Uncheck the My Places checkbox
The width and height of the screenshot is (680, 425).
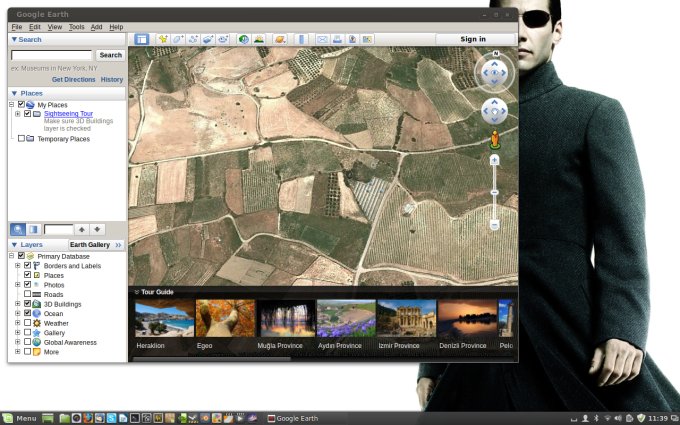click(x=21, y=105)
